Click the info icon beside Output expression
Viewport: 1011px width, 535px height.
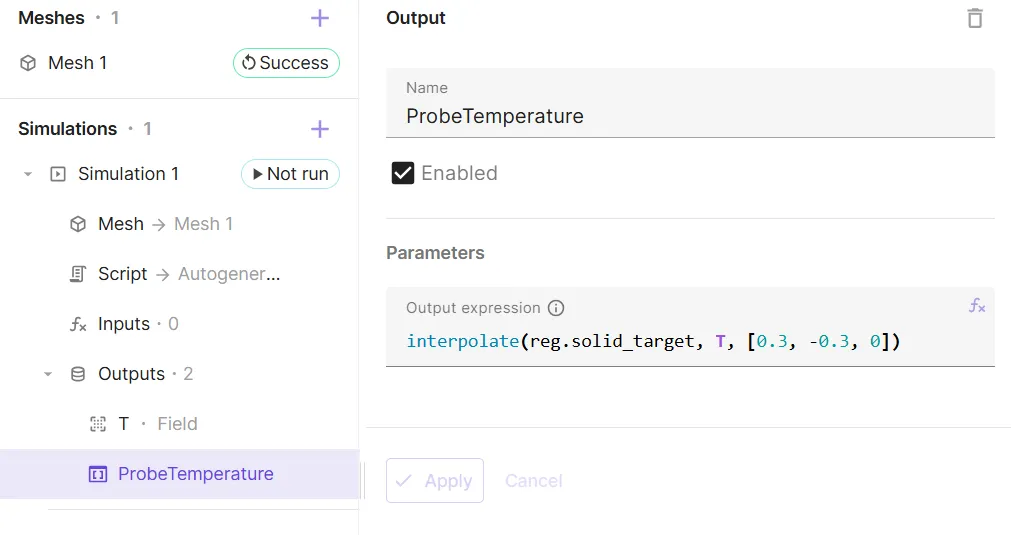[x=556, y=308]
